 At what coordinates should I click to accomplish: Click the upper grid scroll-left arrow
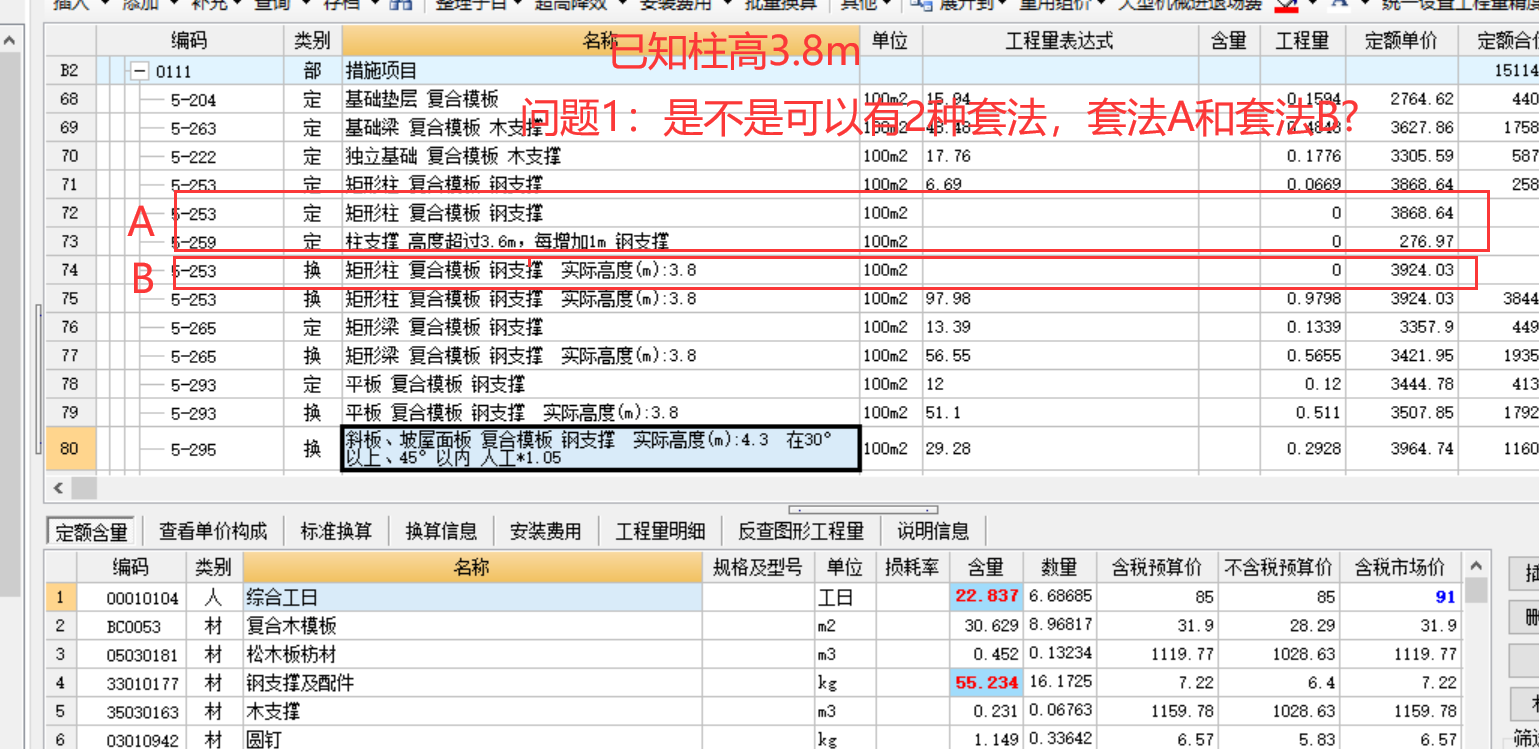tap(58, 487)
